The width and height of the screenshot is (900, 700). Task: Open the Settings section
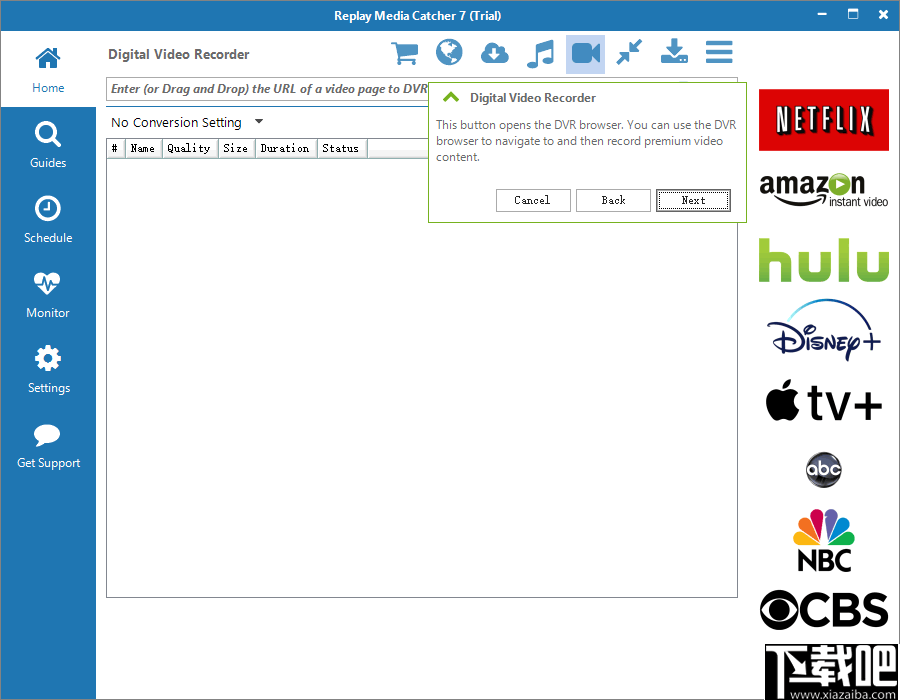click(48, 370)
